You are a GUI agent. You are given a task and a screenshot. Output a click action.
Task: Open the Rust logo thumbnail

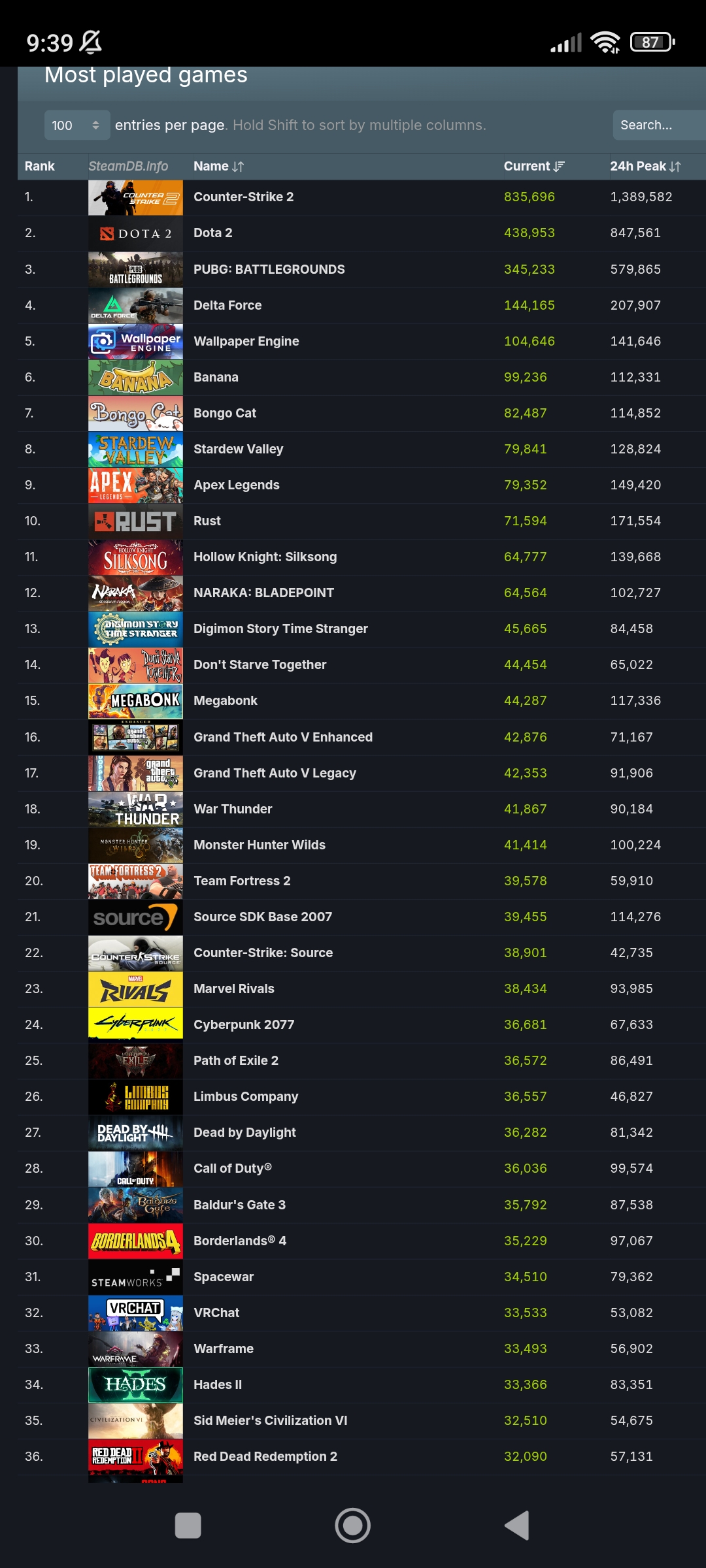[x=135, y=521]
